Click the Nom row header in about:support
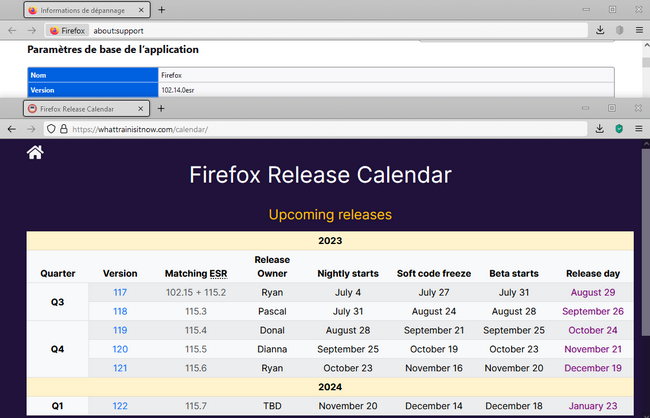The height and width of the screenshot is (418, 650). coord(93,75)
